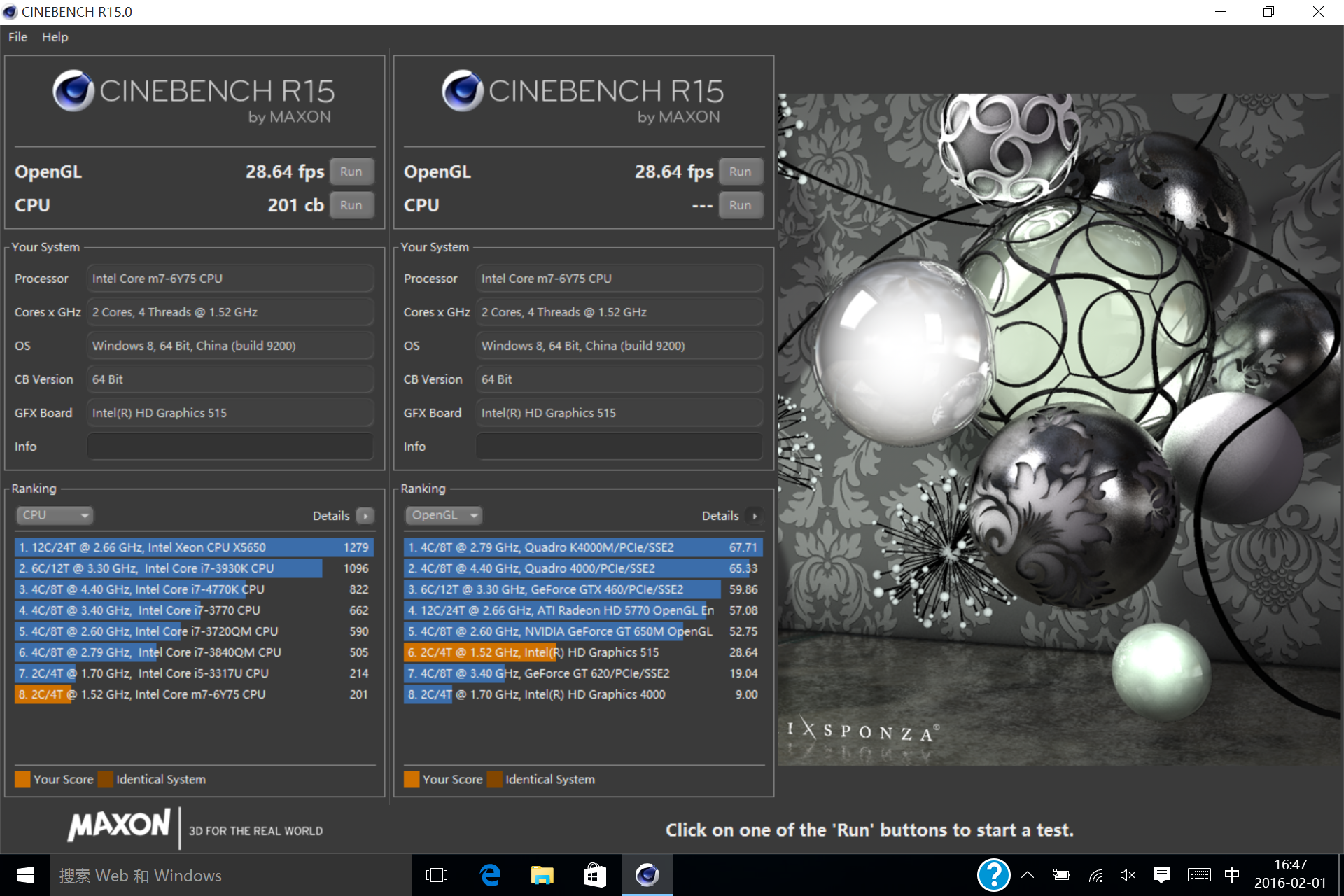This screenshot has height=896, width=1344.
Task: Click the MAXON logo at bottom
Action: pyautogui.click(x=119, y=825)
